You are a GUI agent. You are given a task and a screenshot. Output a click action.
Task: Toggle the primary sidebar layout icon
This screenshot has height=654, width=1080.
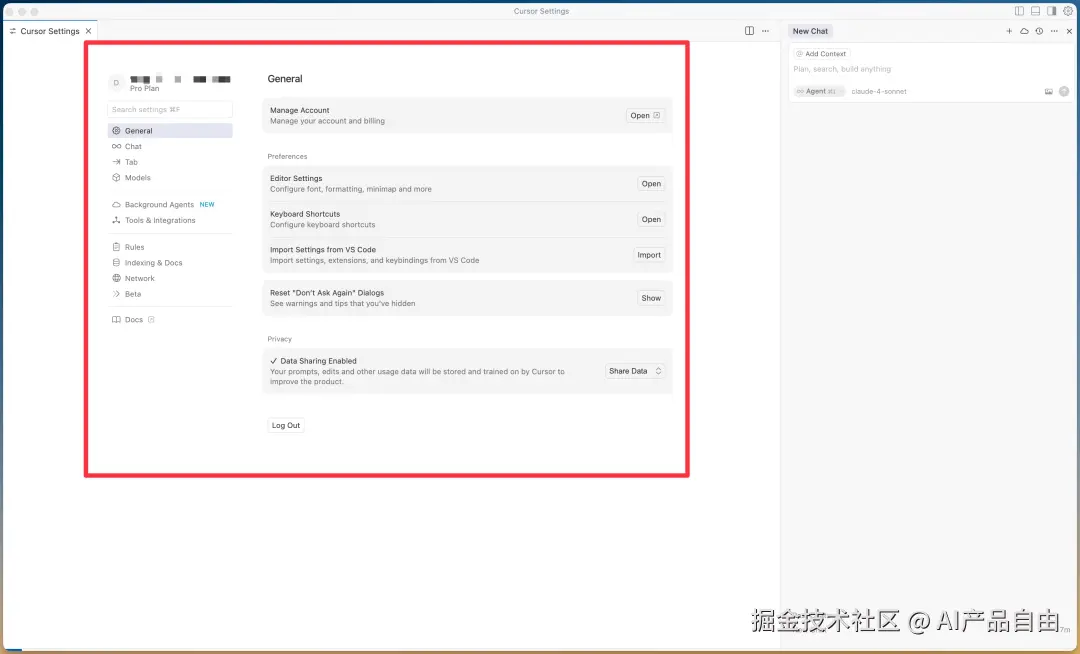point(1019,11)
